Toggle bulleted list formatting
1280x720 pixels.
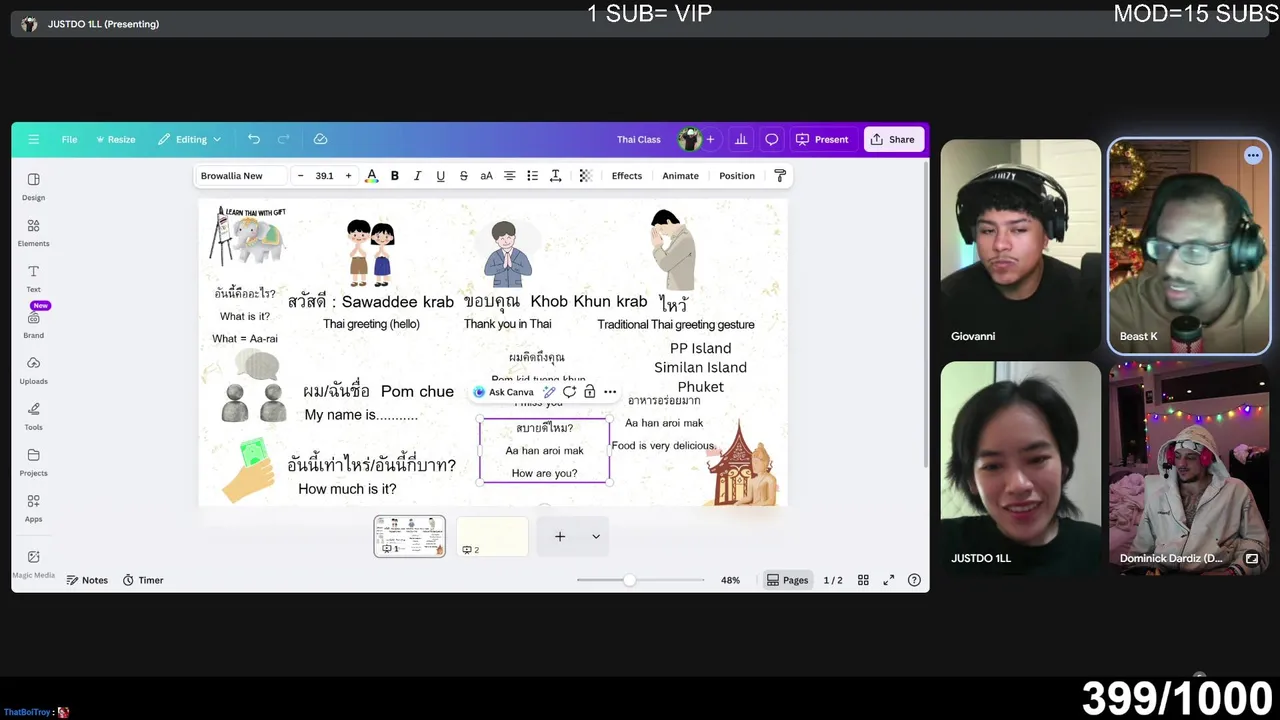(532, 176)
